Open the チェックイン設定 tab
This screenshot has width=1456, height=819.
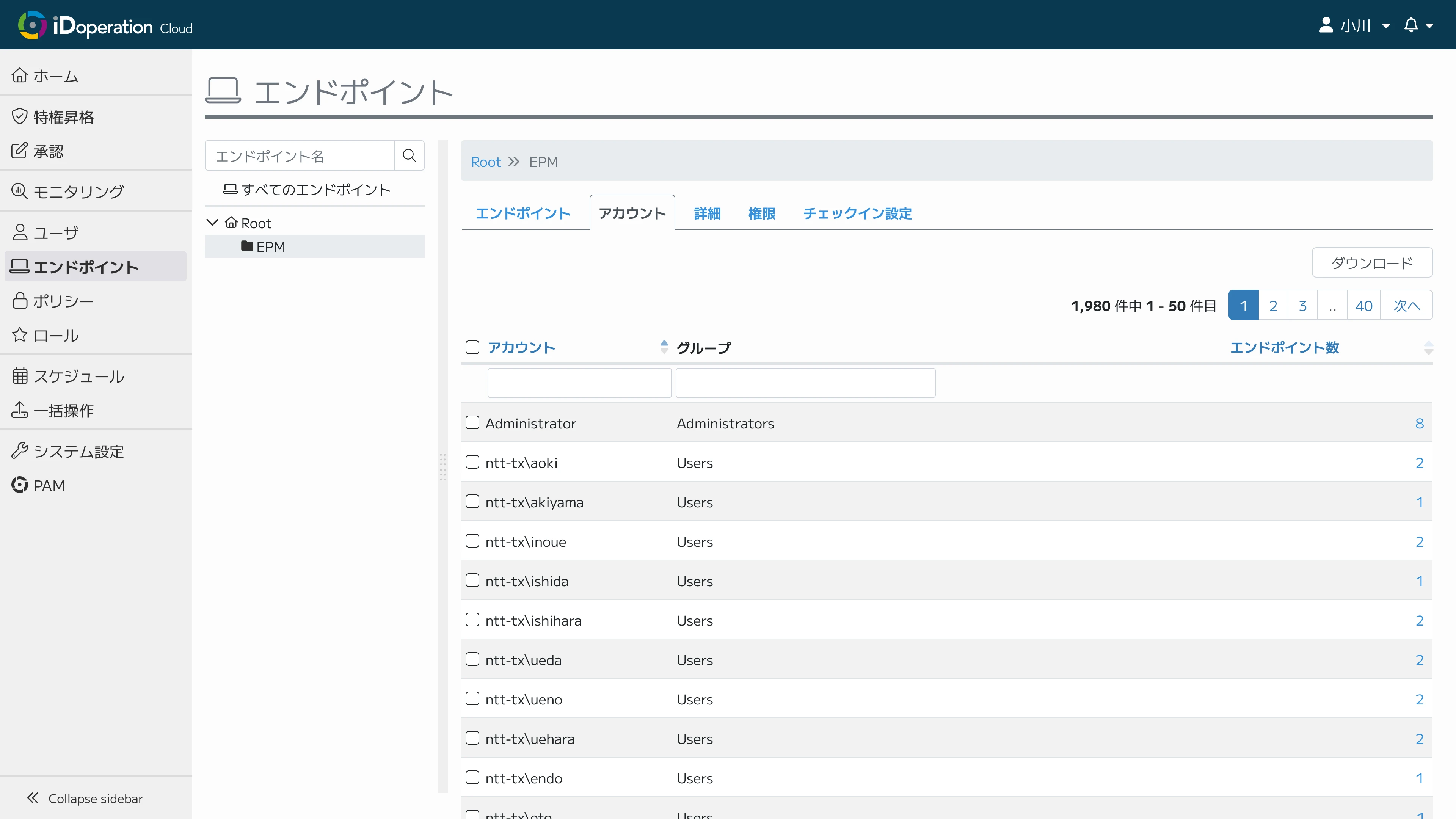click(857, 213)
